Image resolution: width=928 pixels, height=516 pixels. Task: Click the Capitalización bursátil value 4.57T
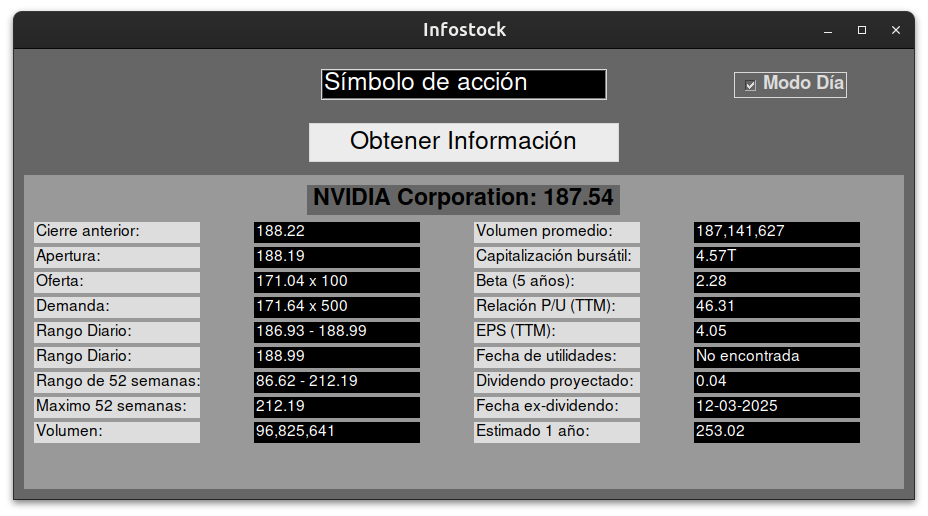click(776, 257)
